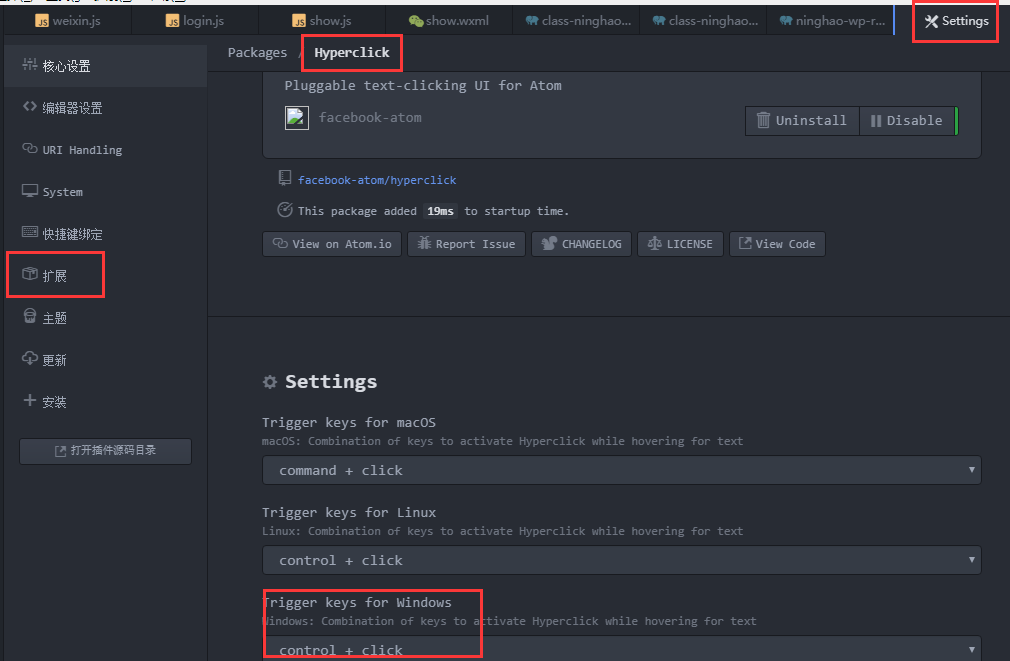The width and height of the screenshot is (1010, 661).
Task: Disable the Hyperclick package
Action: pyautogui.click(x=906, y=120)
